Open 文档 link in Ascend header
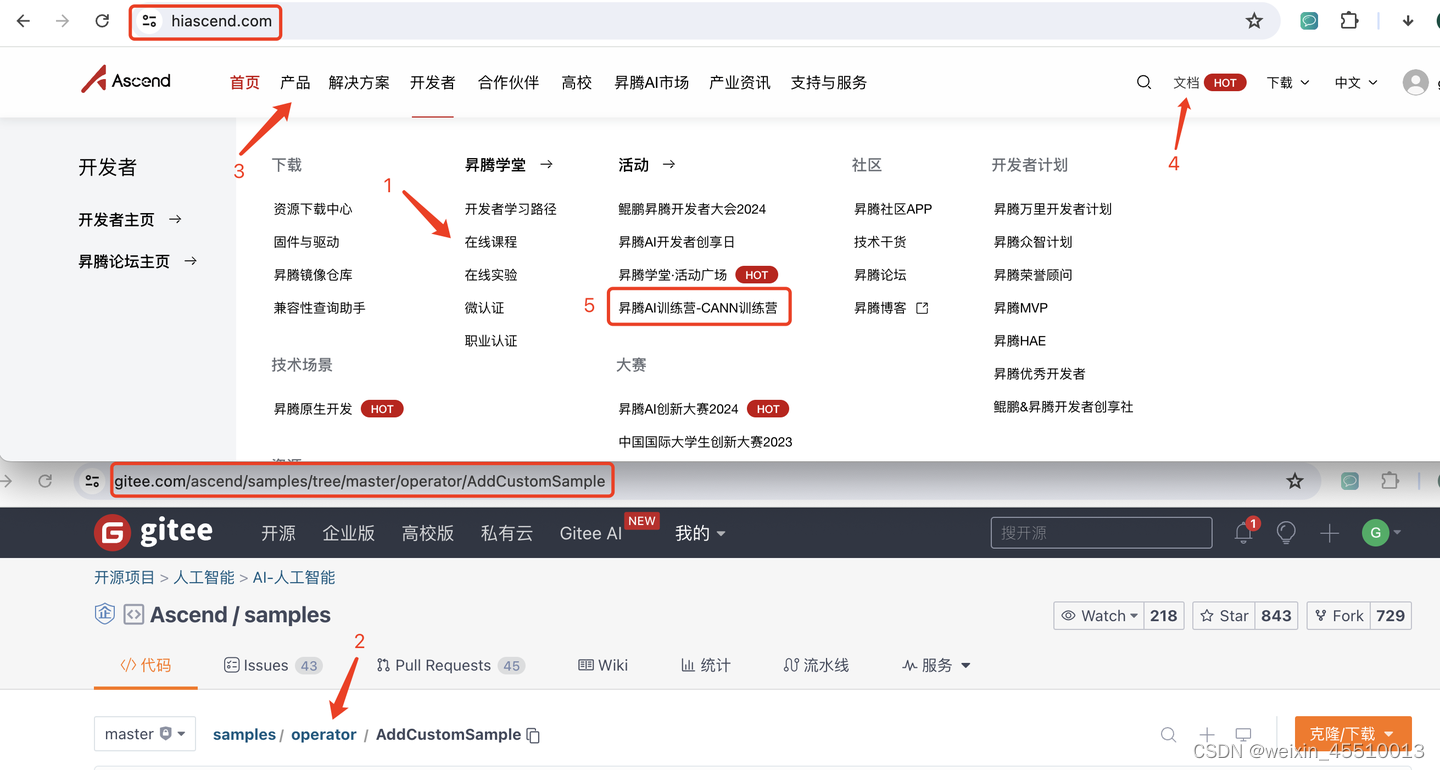Image resolution: width=1440 pixels, height=770 pixels. click(x=1186, y=83)
